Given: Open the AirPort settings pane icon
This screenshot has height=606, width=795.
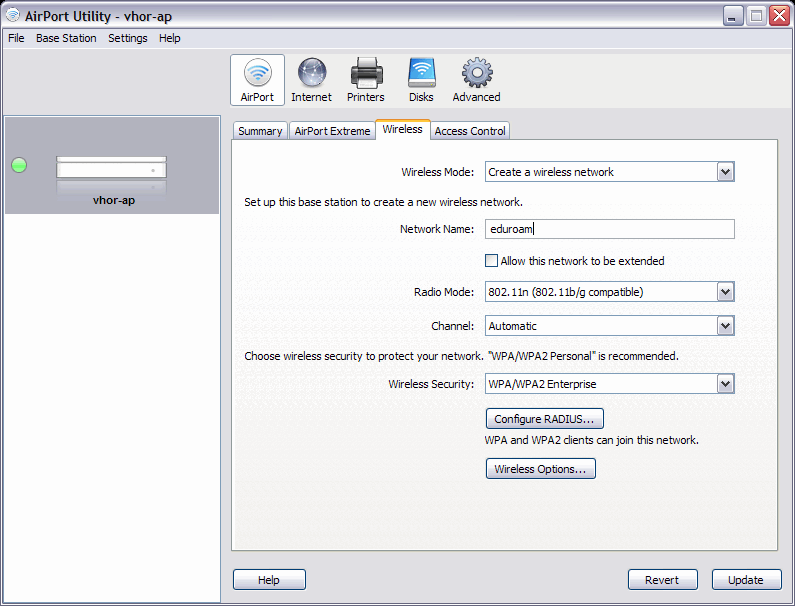Looking at the screenshot, I should [x=258, y=80].
